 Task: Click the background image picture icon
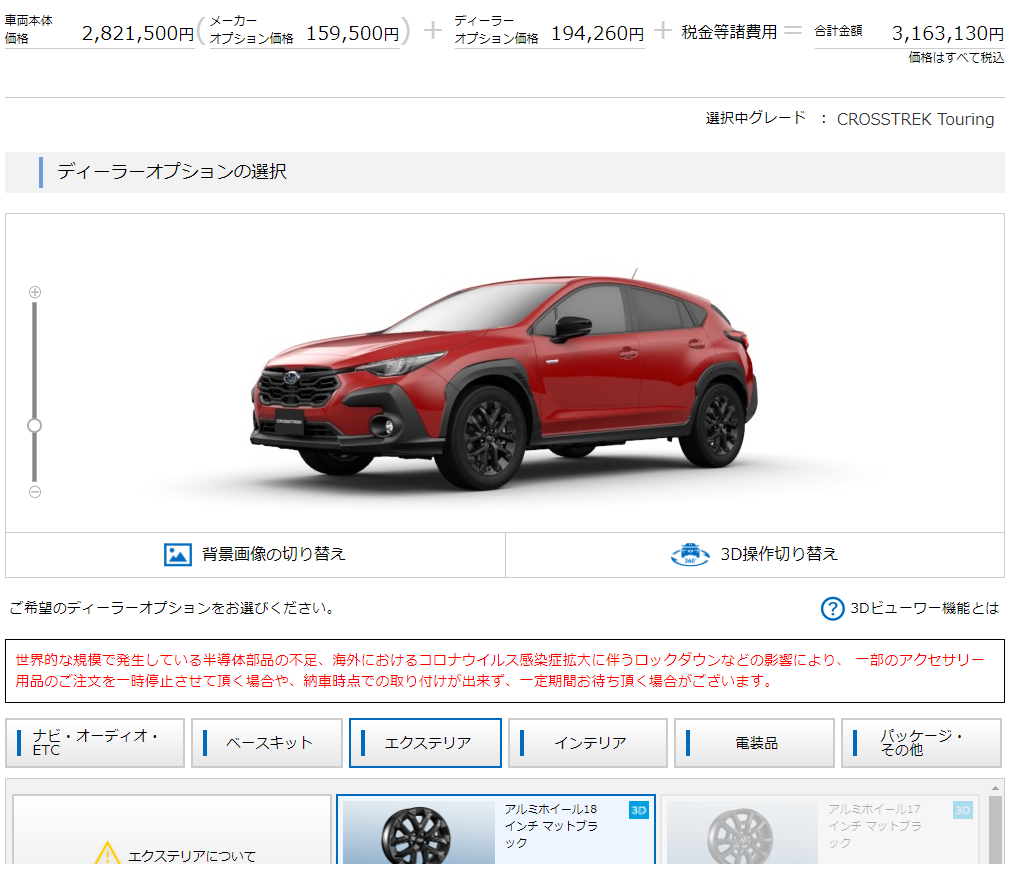point(178,554)
